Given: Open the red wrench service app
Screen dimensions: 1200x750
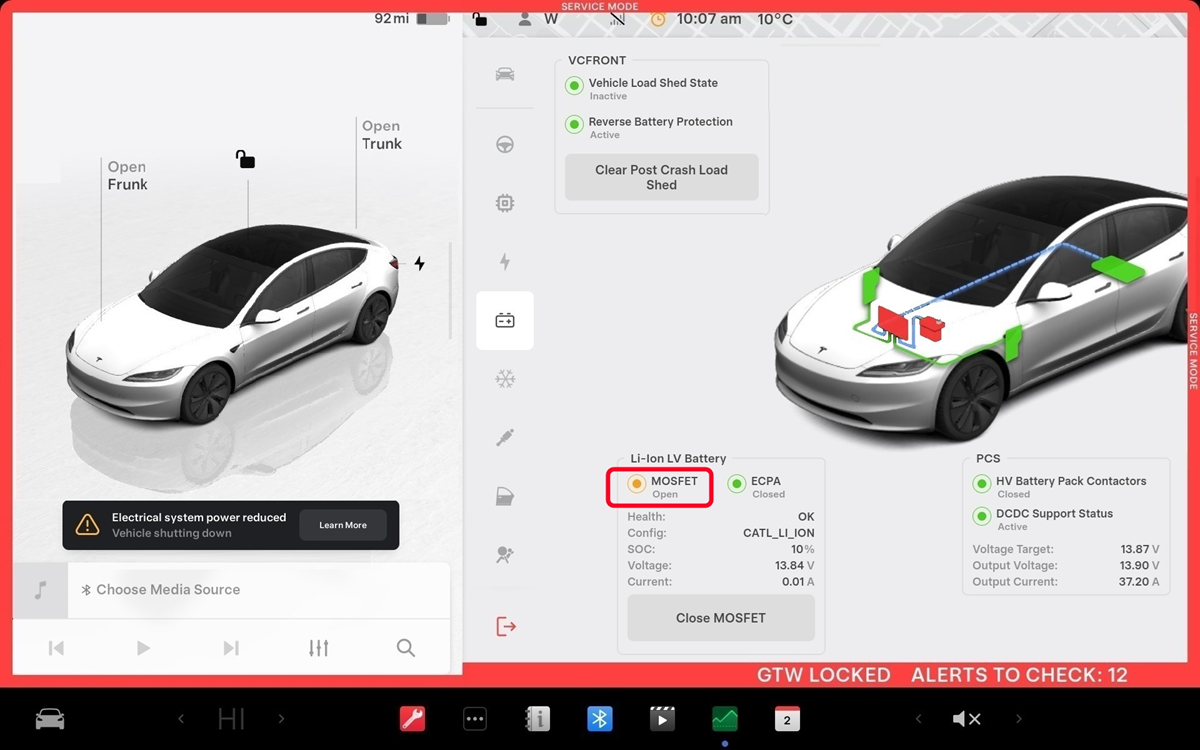Looking at the screenshot, I should [412, 719].
